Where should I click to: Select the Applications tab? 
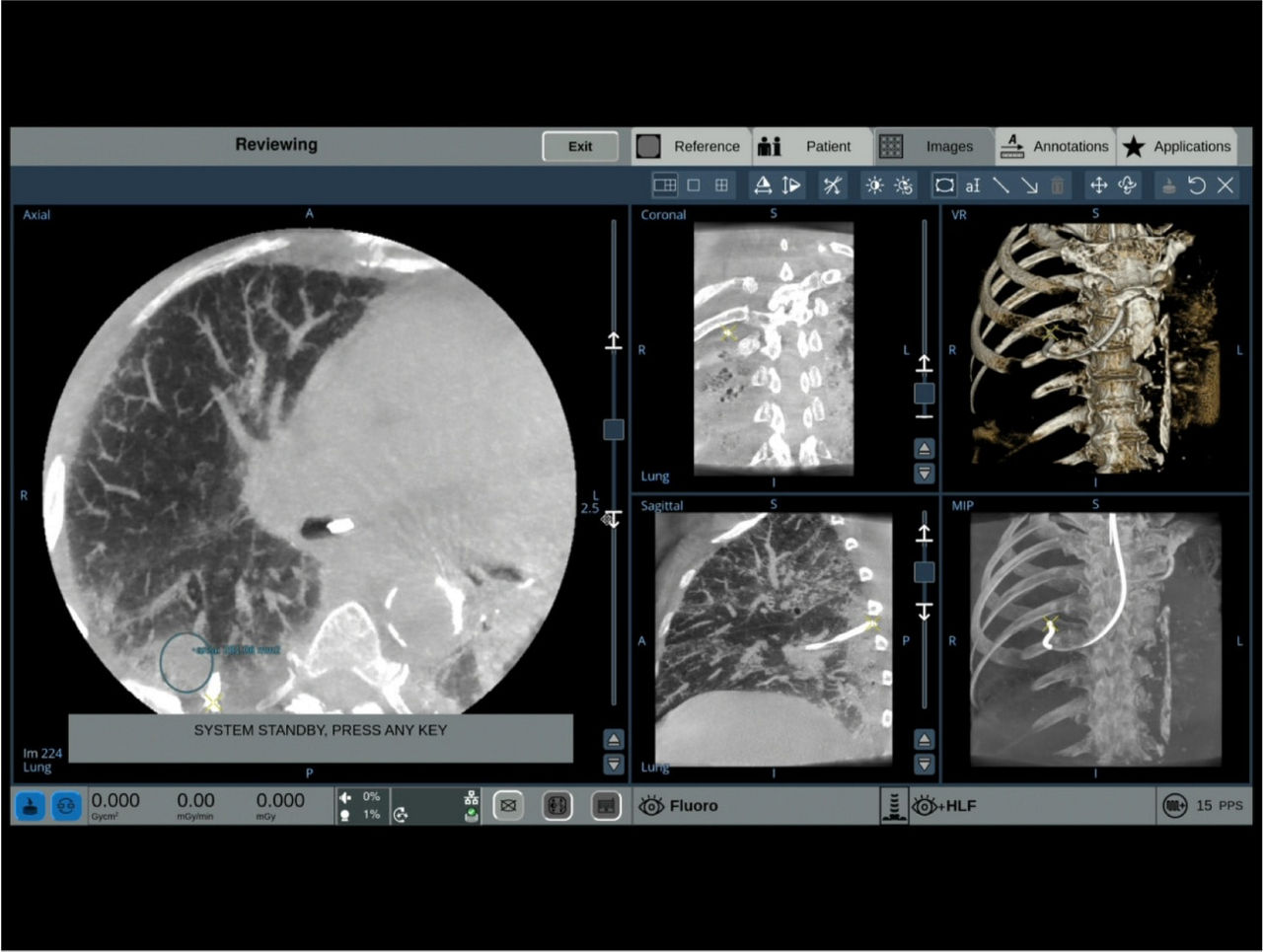pos(1176,146)
